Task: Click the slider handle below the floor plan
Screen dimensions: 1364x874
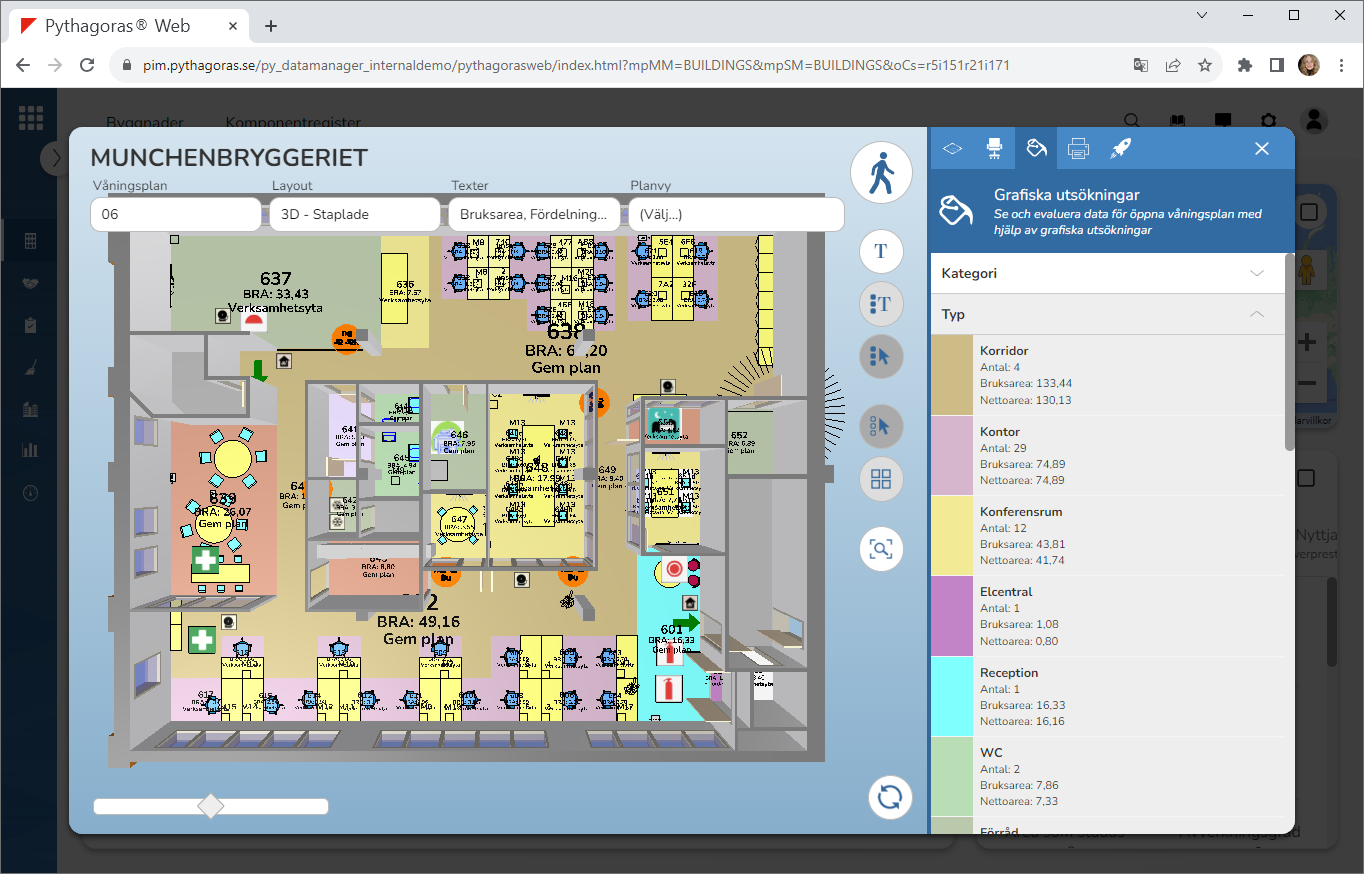Action: point(211,806)
